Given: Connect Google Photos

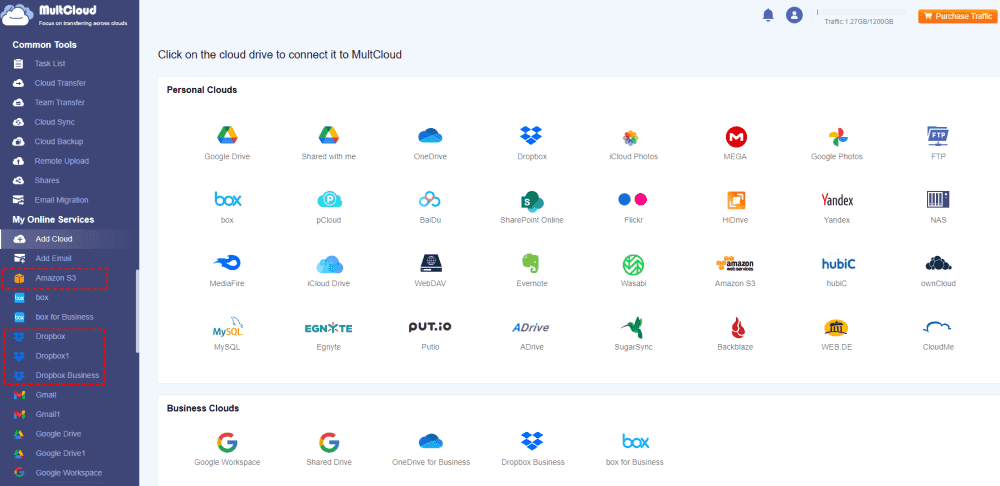Looking at the screenshot, I should [x=837, y=143].
